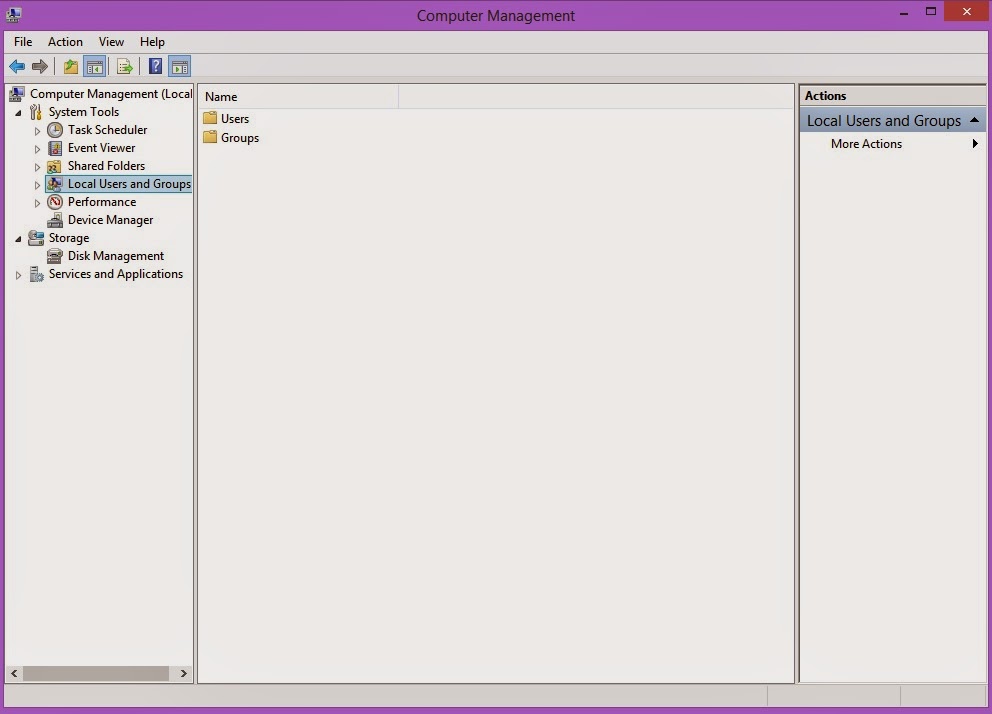Click tree pane scroll left arrow

pos(14,674)
